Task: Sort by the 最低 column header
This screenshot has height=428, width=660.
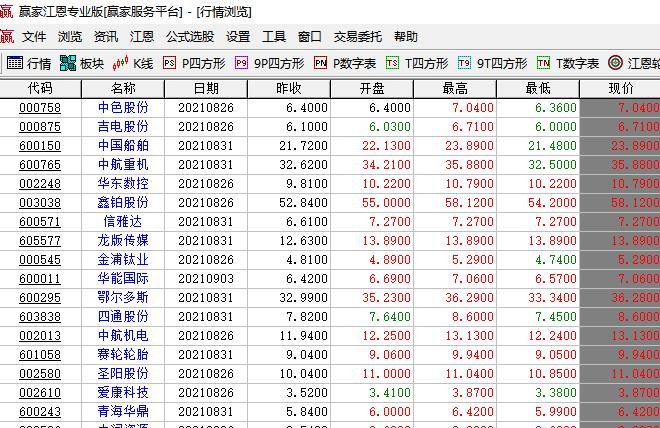Action: [x=538, y=88]
